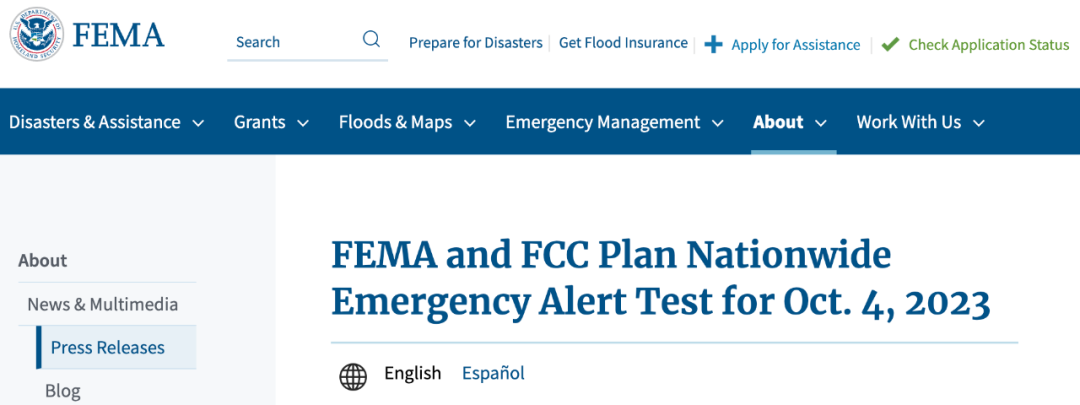Expand the Floods & Maps chevron
The width and height of the screenshot is (1080, 405).
click(469, 123)
